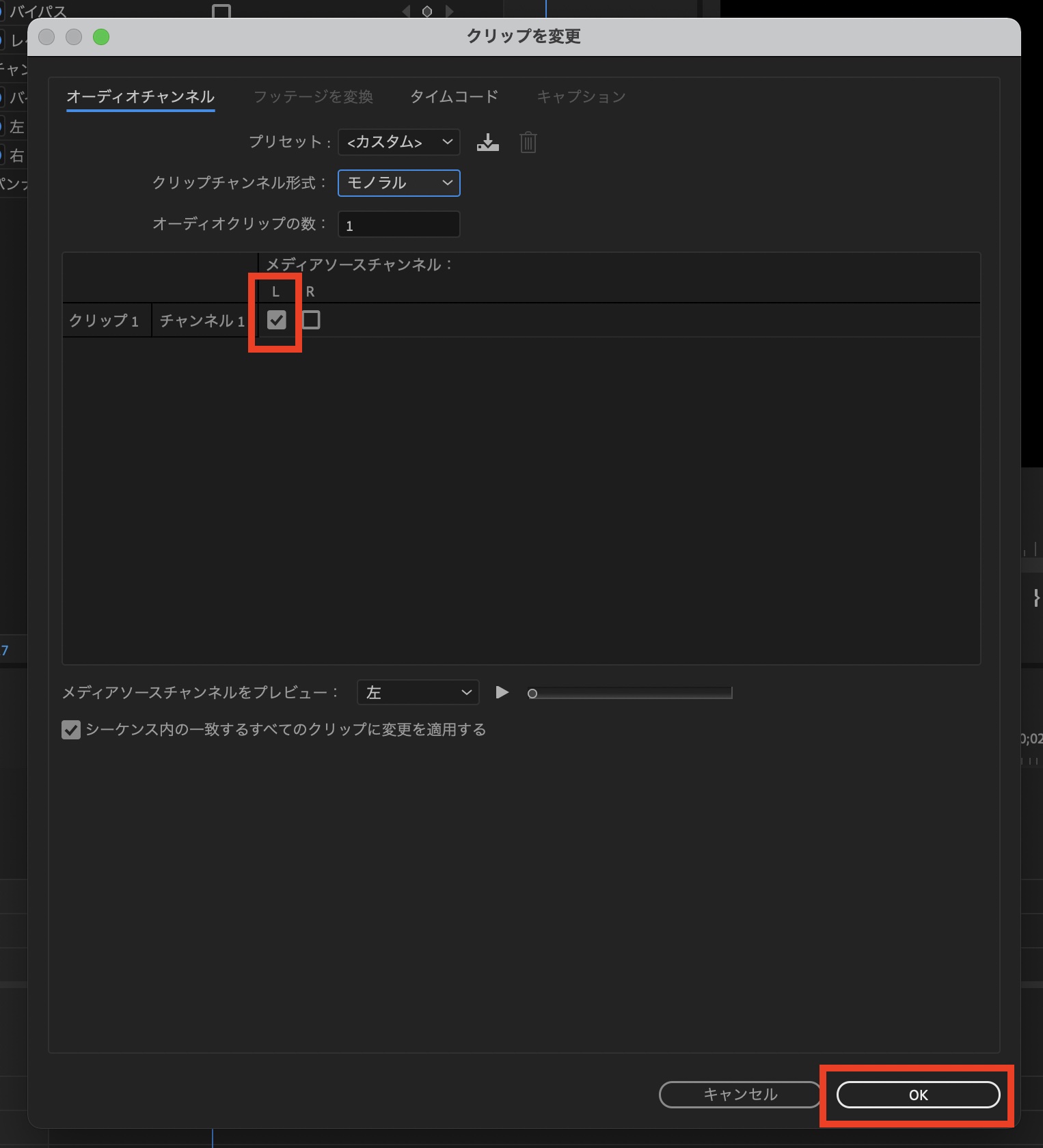This screenshot has width=1043, height=1148.
Task: Click the キャンセル button
Action: pos(740,1095)
